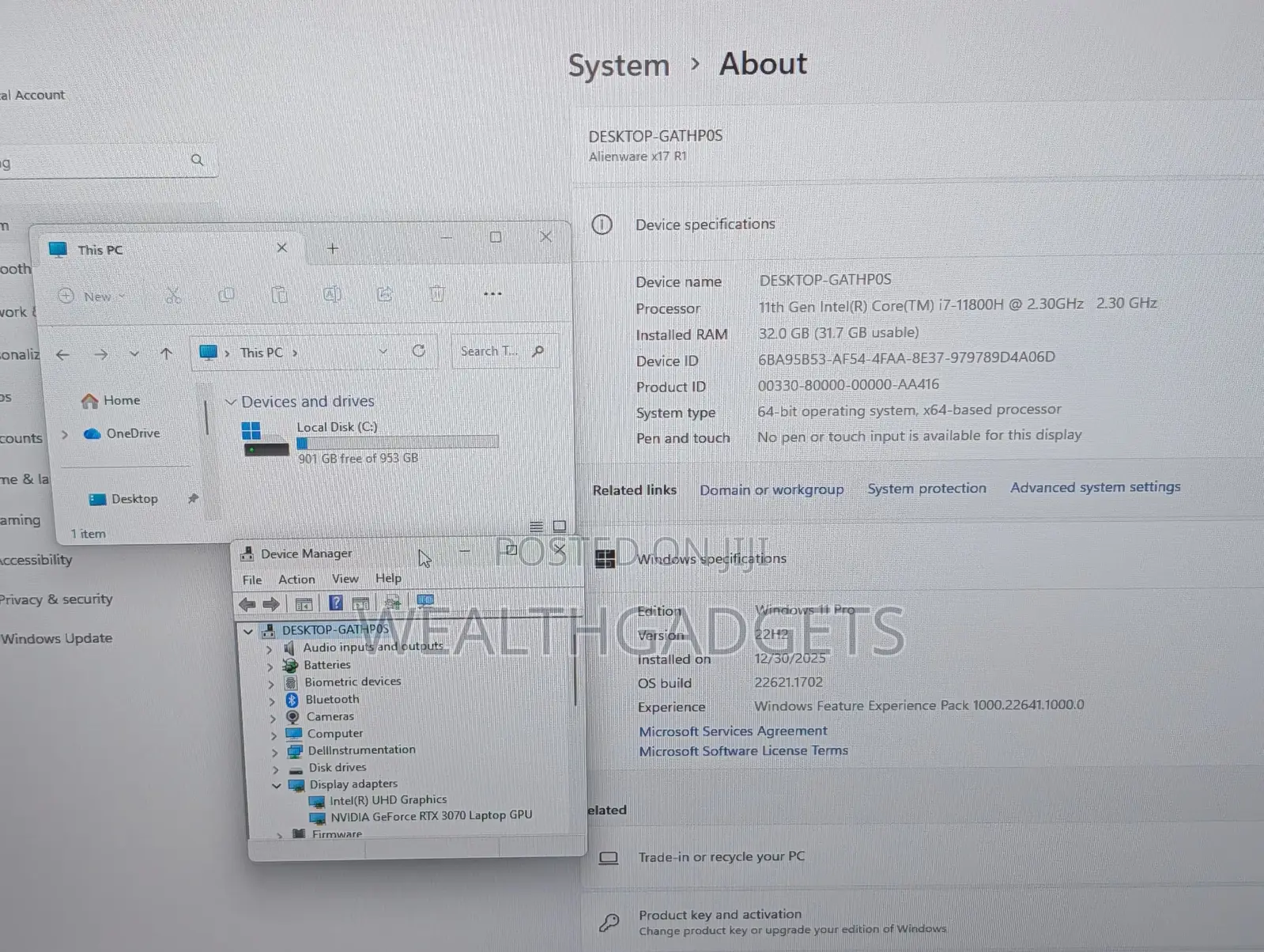Screen dimensions: 1264x952
Task: Click the Delete trash icon in File Explorer
Action: 437,293
